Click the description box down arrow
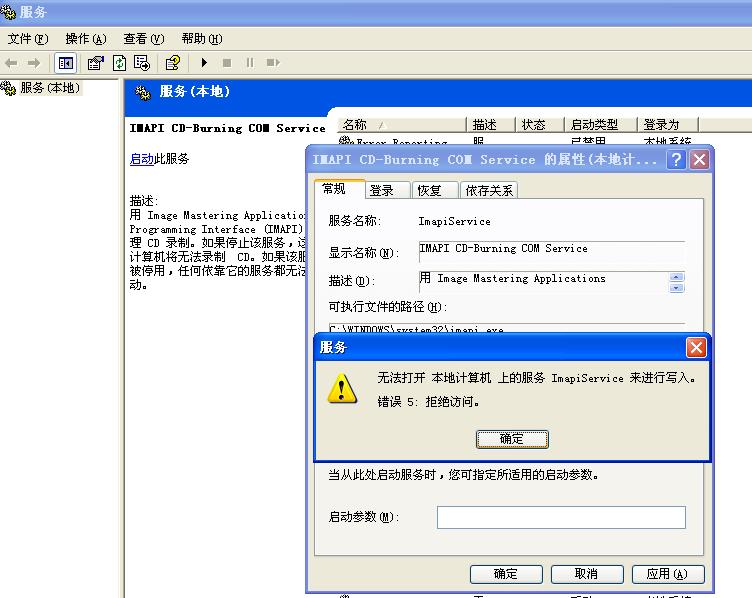 [x=676, y=288]
